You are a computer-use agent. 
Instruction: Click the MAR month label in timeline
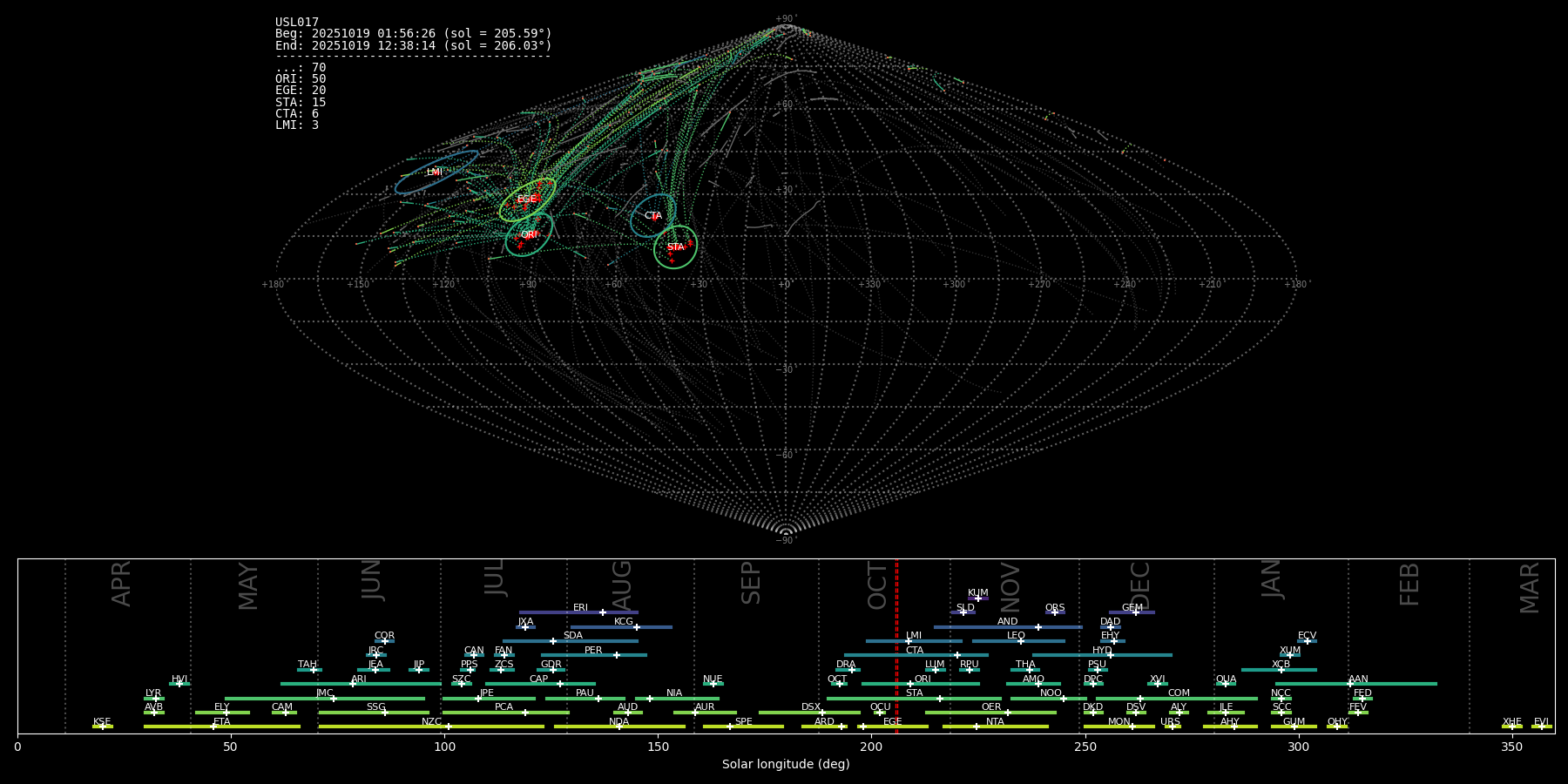1530,588
